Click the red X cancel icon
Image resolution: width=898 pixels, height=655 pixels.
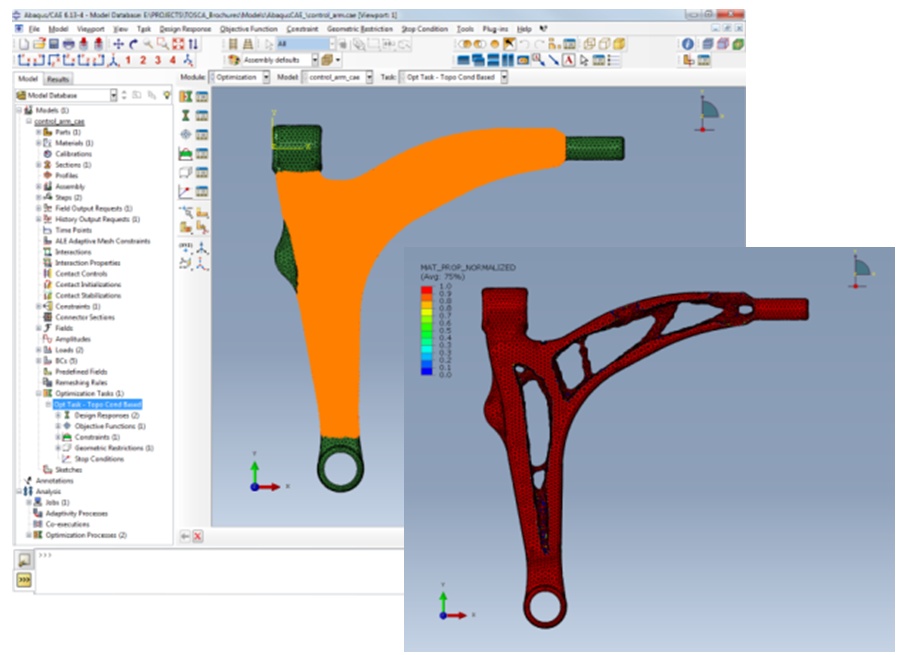[x=198, y=536]
